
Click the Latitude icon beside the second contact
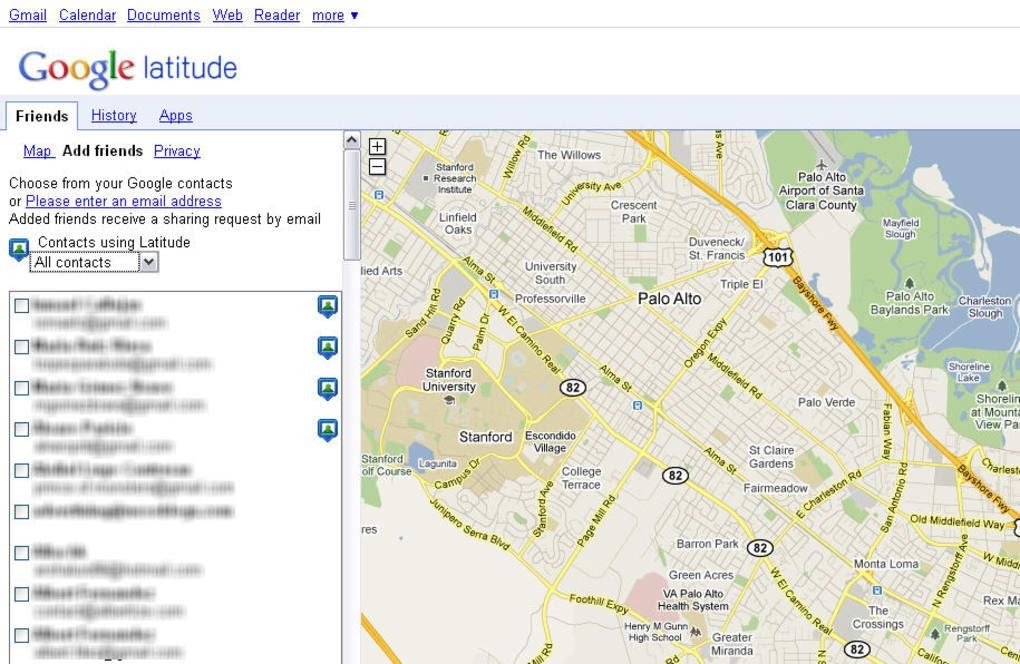coord(329,347)
